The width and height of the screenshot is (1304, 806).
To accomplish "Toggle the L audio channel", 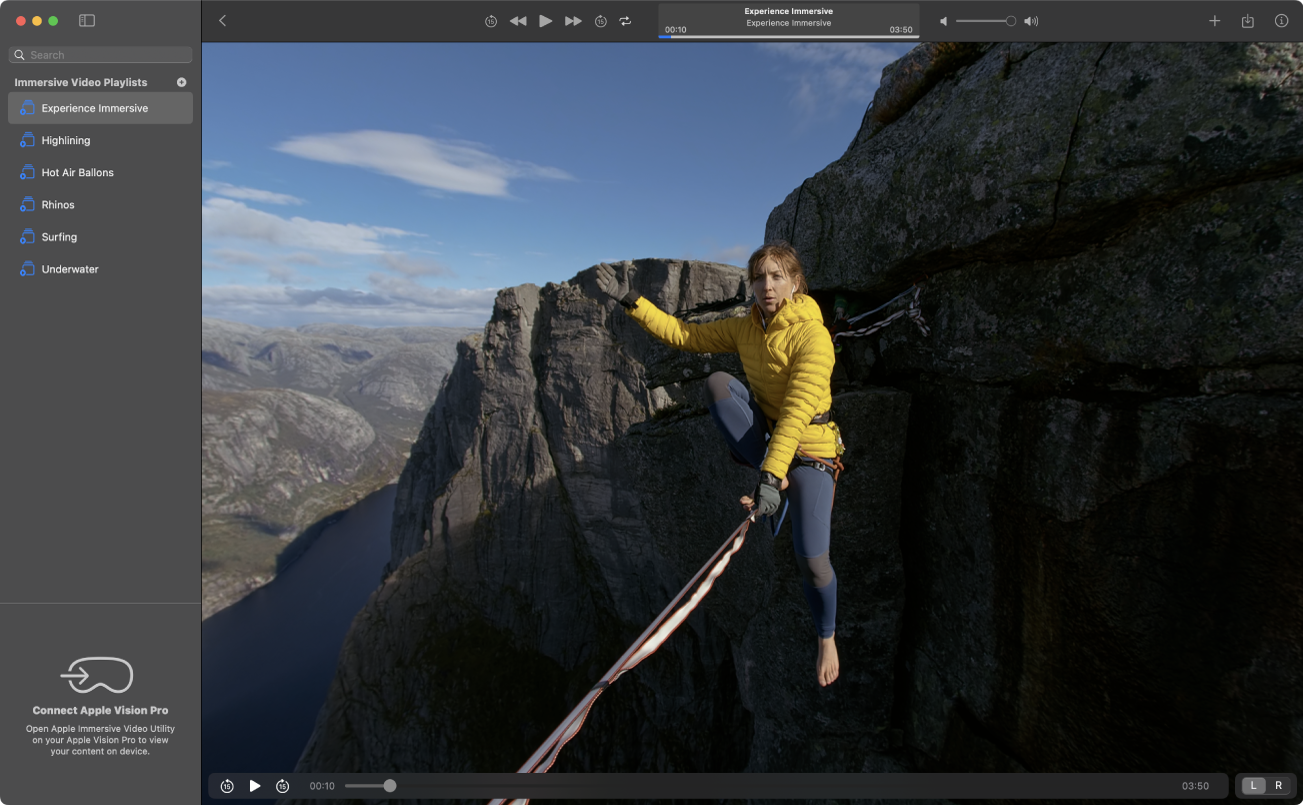I will click(1254, 786).
